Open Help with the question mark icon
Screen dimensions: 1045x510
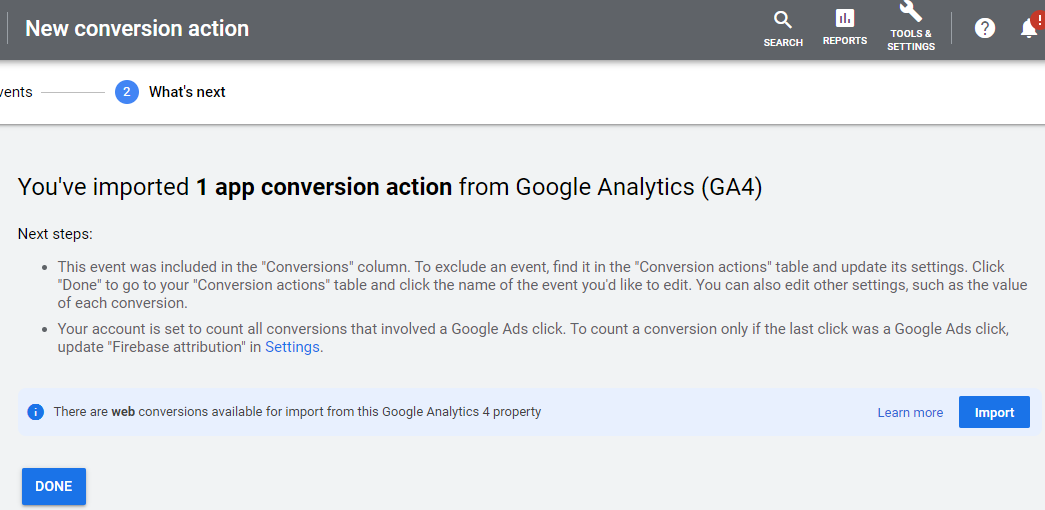(985, 28)
